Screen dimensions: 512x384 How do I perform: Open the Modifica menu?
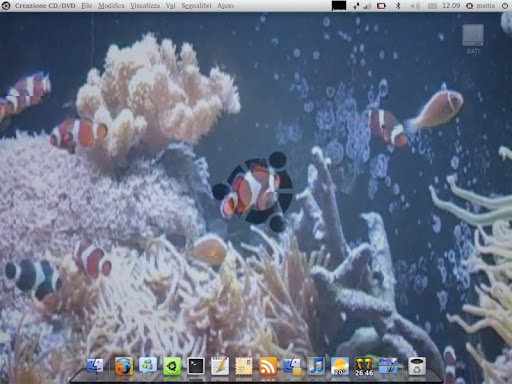(111, 6)
